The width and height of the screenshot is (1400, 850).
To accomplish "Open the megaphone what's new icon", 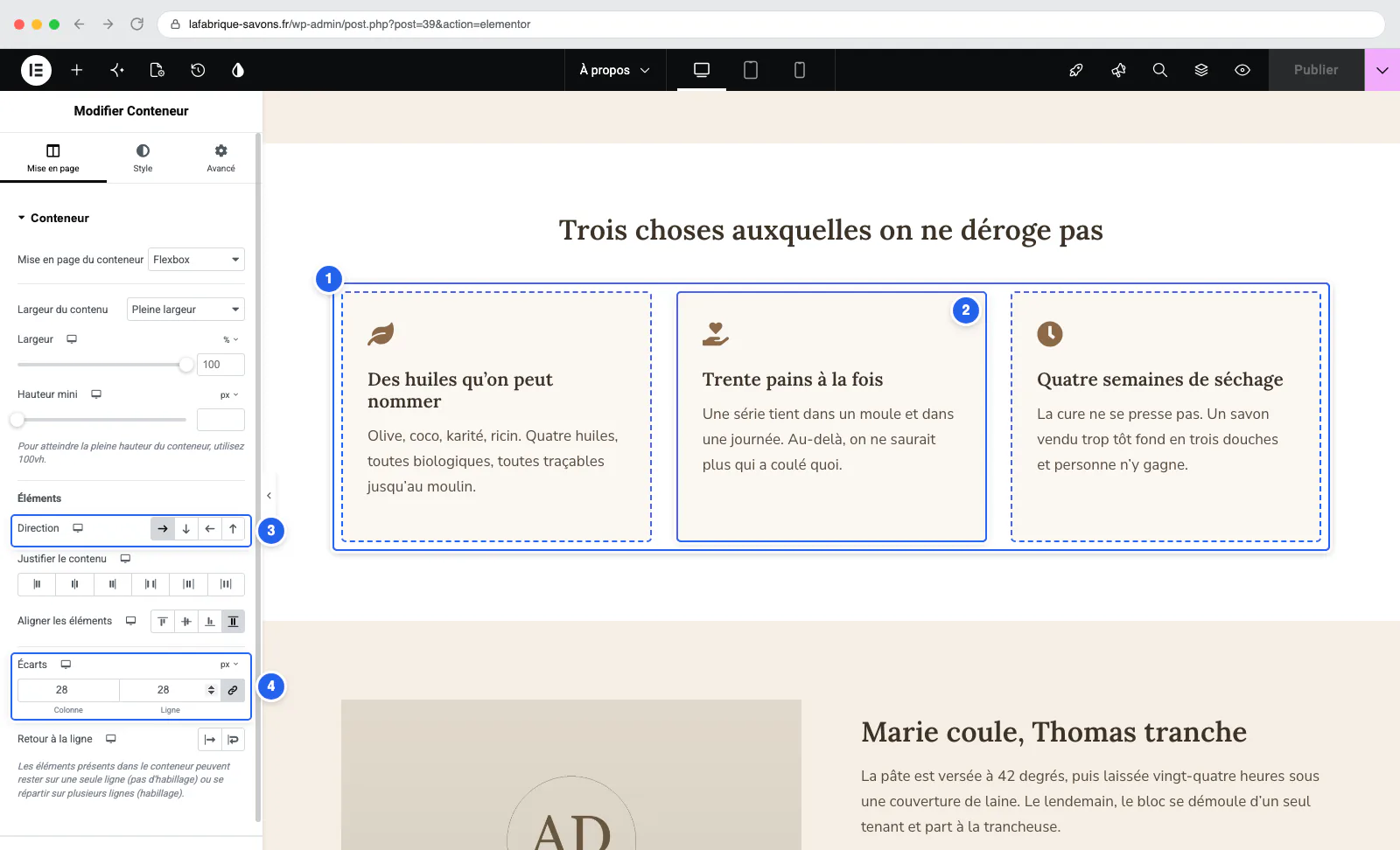I will tap(1118, 70).
